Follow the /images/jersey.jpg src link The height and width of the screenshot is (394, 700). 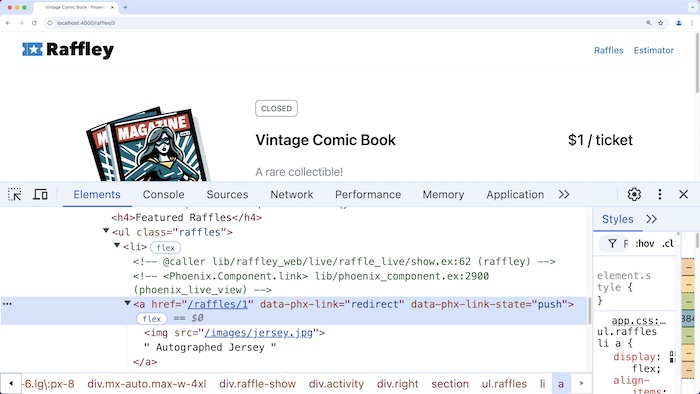click(x=258, y=333)
